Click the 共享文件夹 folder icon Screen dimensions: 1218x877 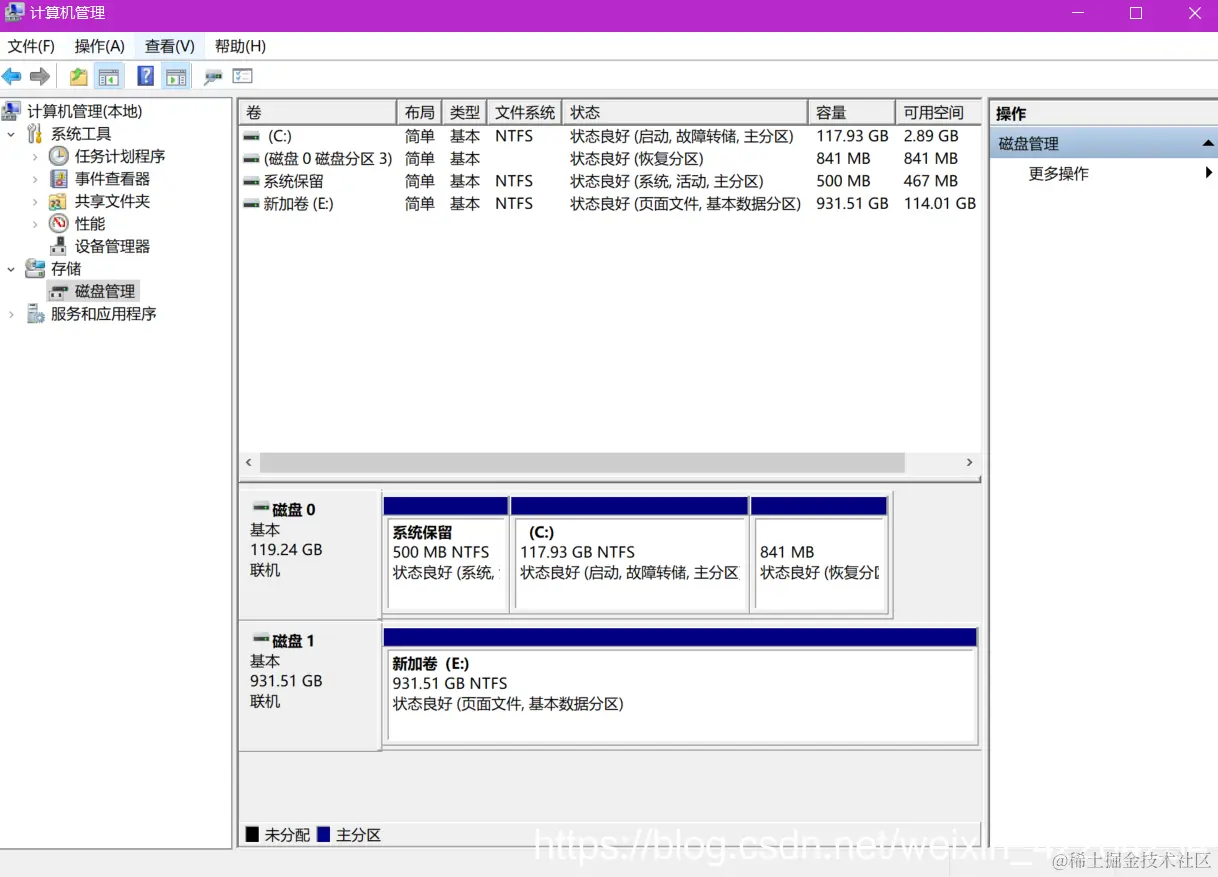coord(59,201)
